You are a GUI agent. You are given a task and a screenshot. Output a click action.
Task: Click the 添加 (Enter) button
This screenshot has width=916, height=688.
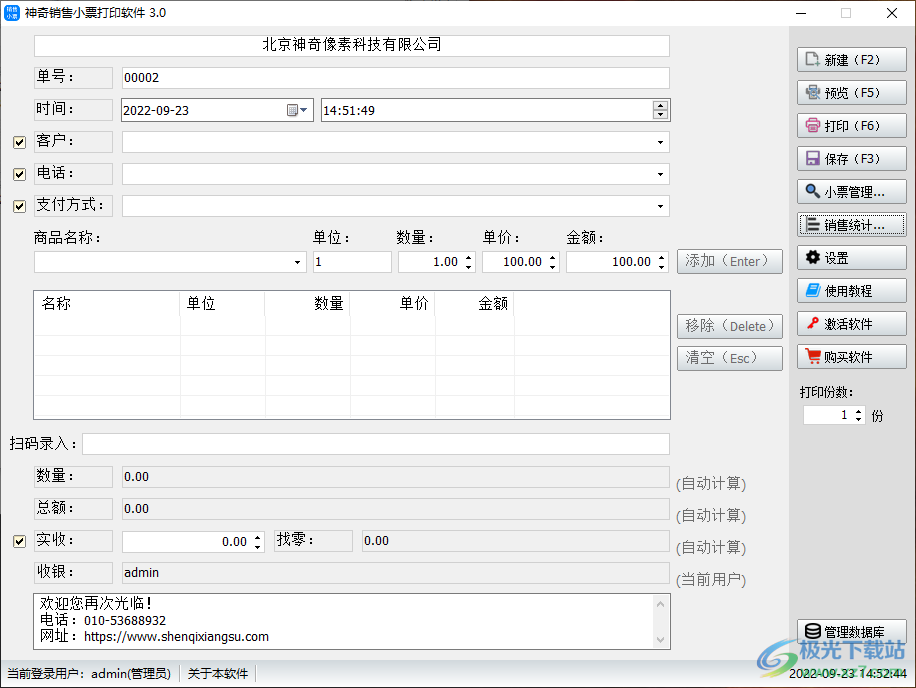coord(730,261)
